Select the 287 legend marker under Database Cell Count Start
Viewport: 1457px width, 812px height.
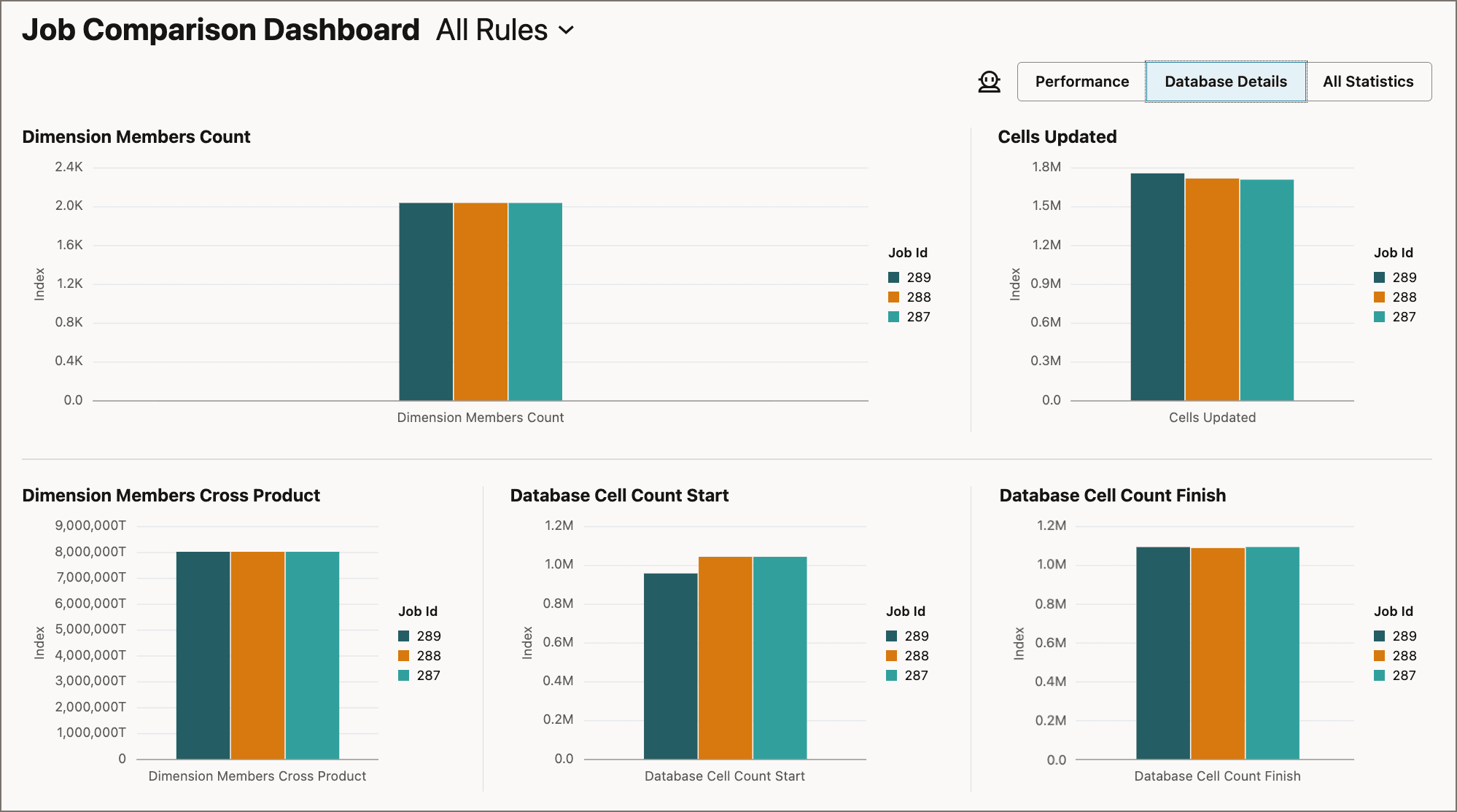[893, 675]
